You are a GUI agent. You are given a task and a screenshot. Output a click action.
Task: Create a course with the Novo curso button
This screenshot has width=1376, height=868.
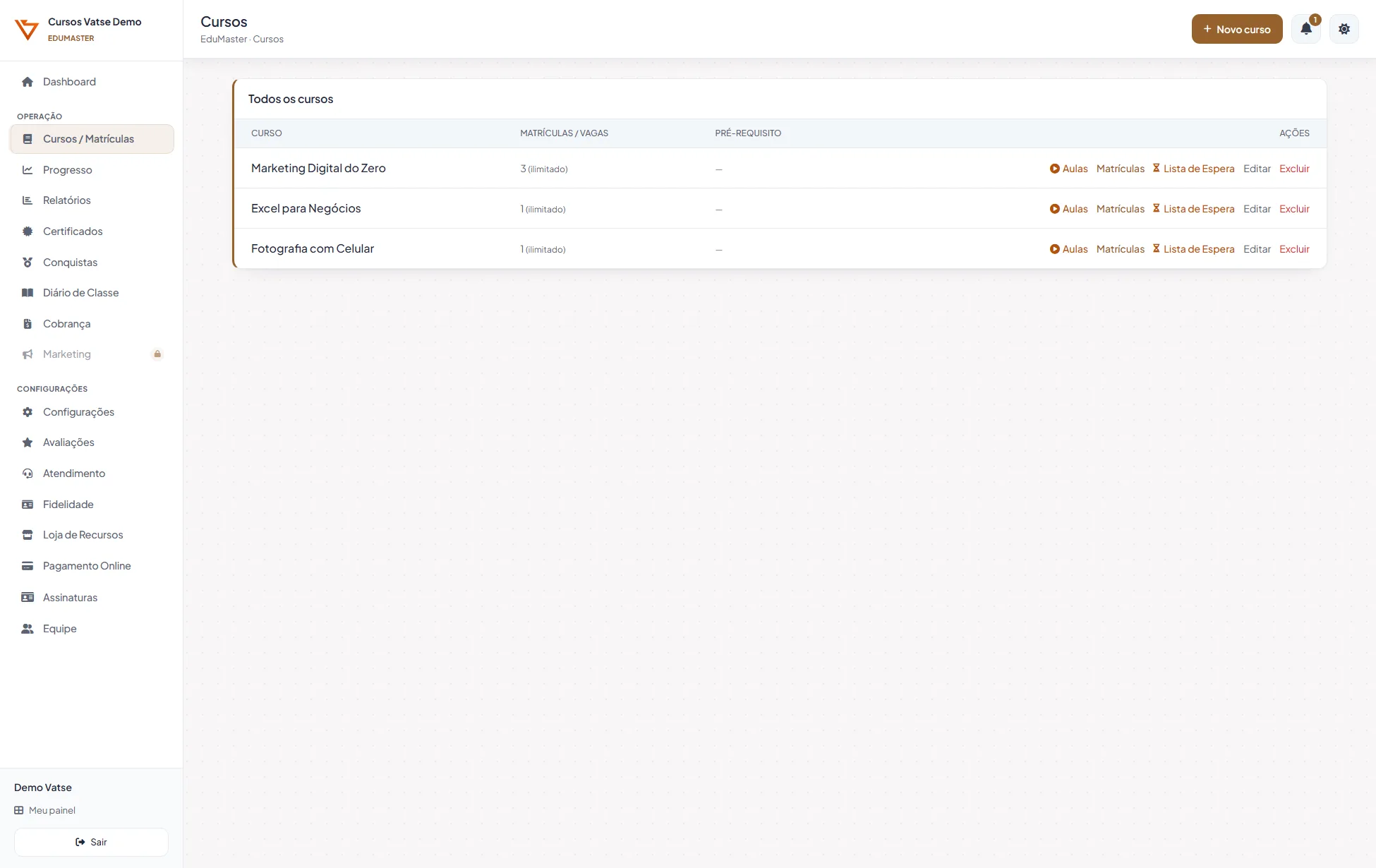1237,29
